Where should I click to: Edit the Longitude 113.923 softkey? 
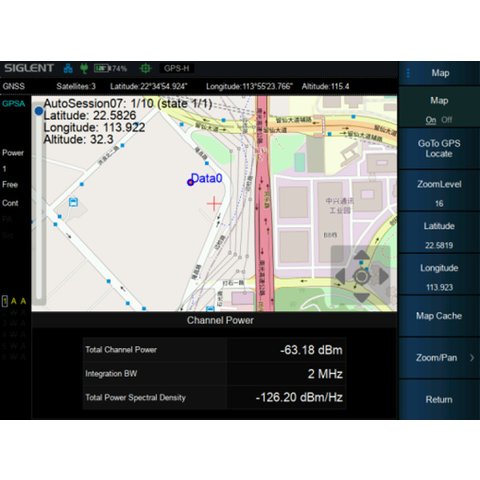pos(439,275)
